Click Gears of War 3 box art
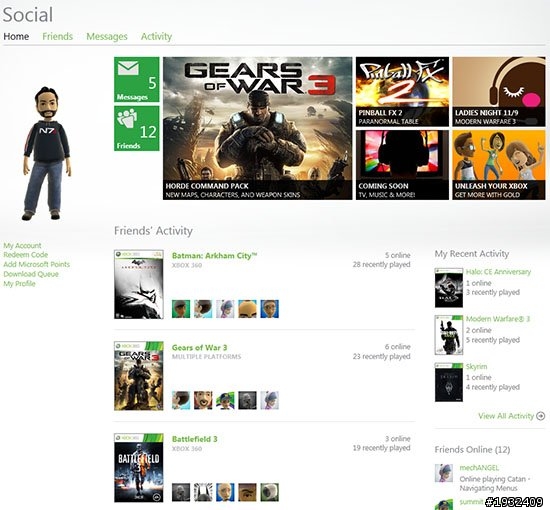Image resolution: width=550 pixels, height=510 pixels. coord(139,376)
